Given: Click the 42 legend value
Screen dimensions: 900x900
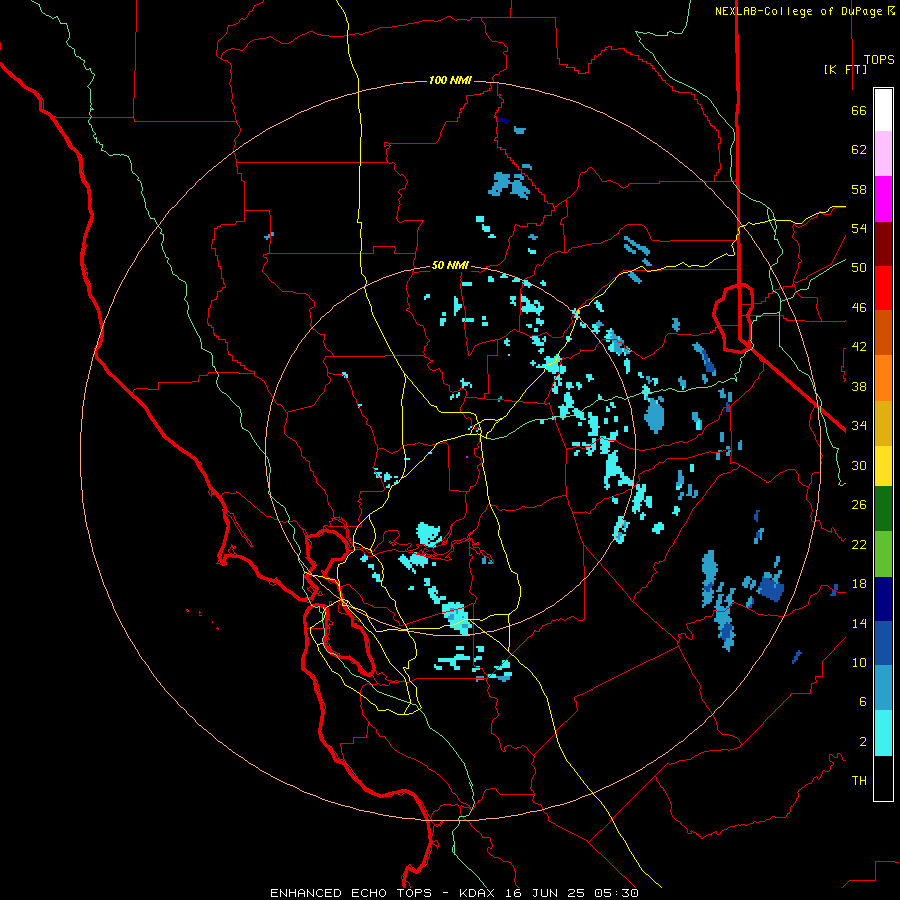Looking at the screenshot, I should tap(859, 347).
